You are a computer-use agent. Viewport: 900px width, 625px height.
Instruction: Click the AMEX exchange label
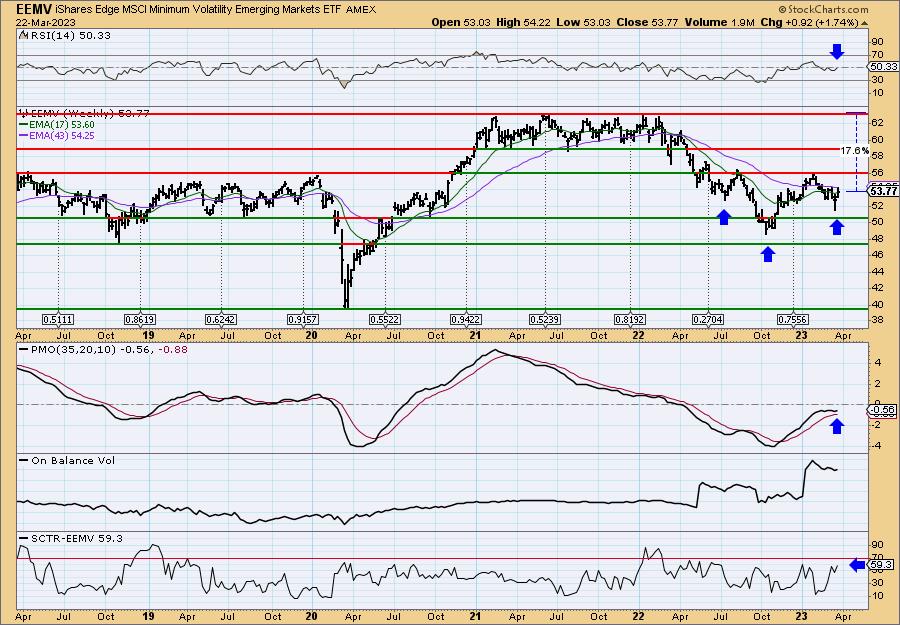[362, 10]
